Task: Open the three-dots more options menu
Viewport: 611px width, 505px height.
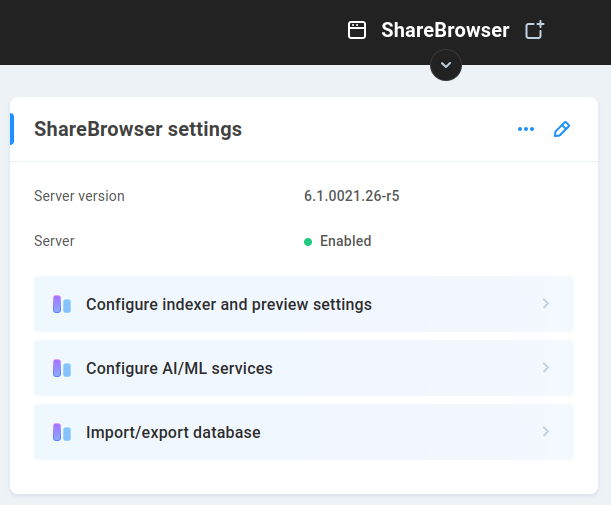Action: tap(526, 129)
